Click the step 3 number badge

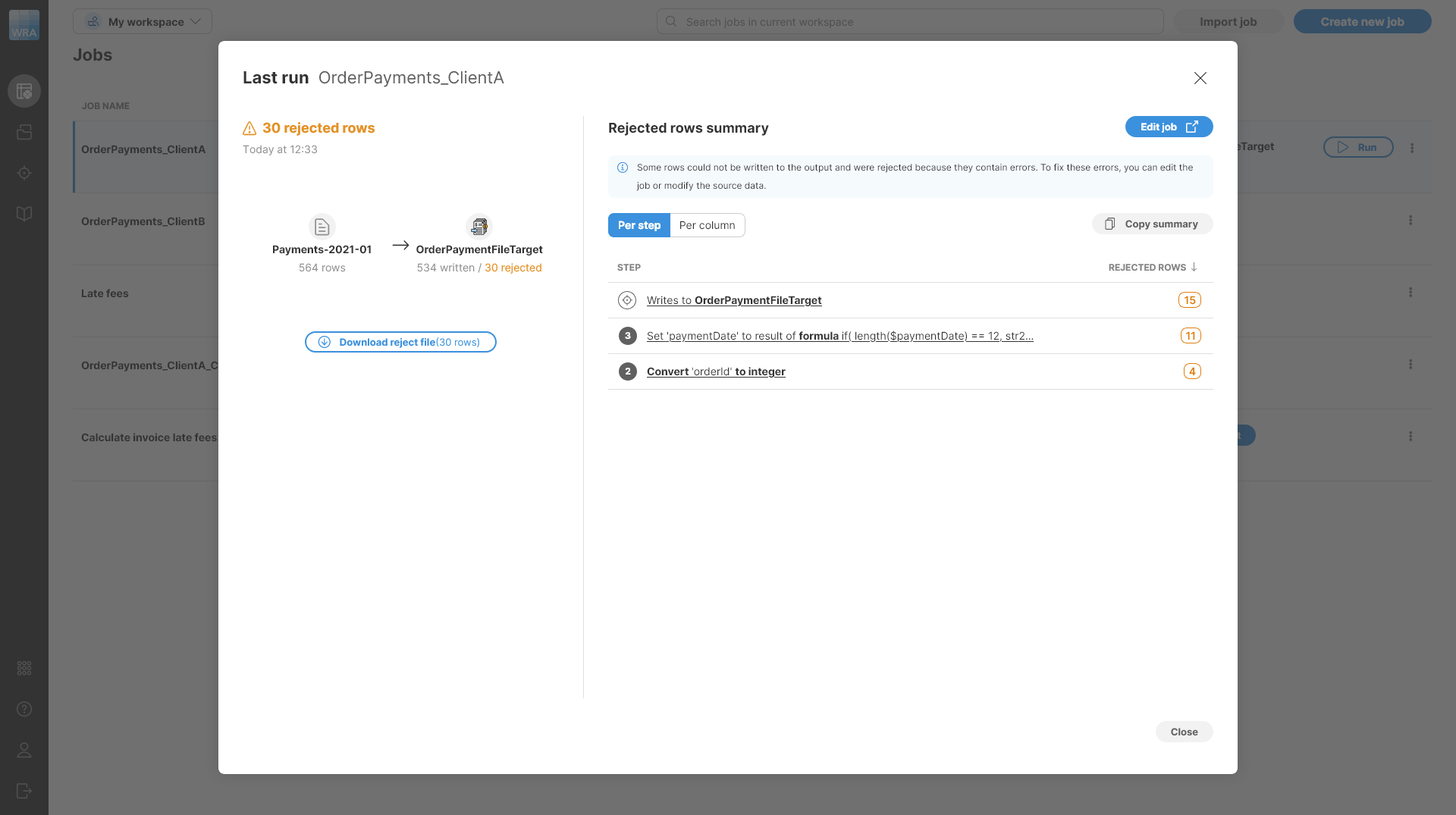point(627,336)
